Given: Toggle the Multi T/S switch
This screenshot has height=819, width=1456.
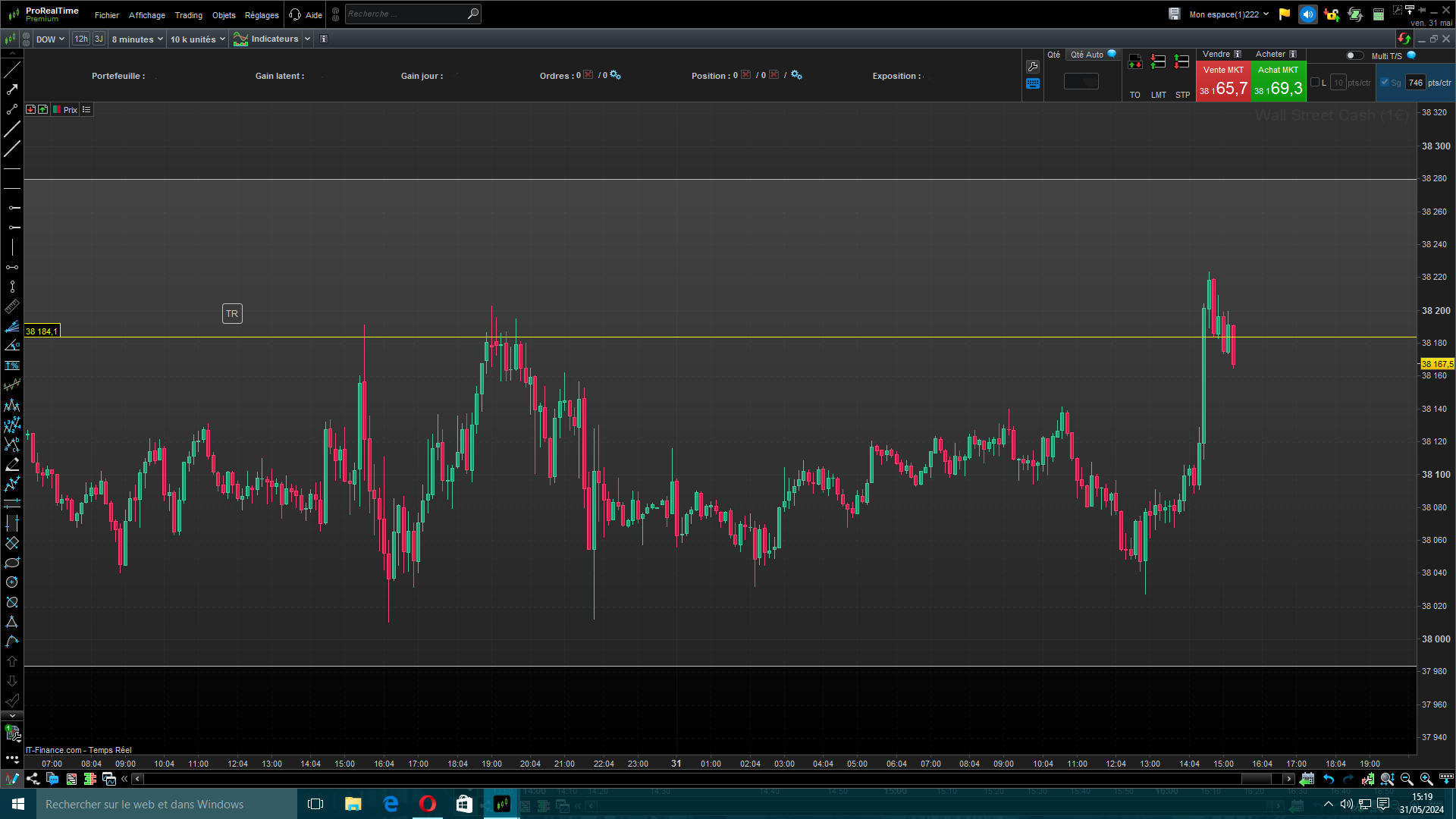Looking at the screenshot, I should (x=1354, y=55).
